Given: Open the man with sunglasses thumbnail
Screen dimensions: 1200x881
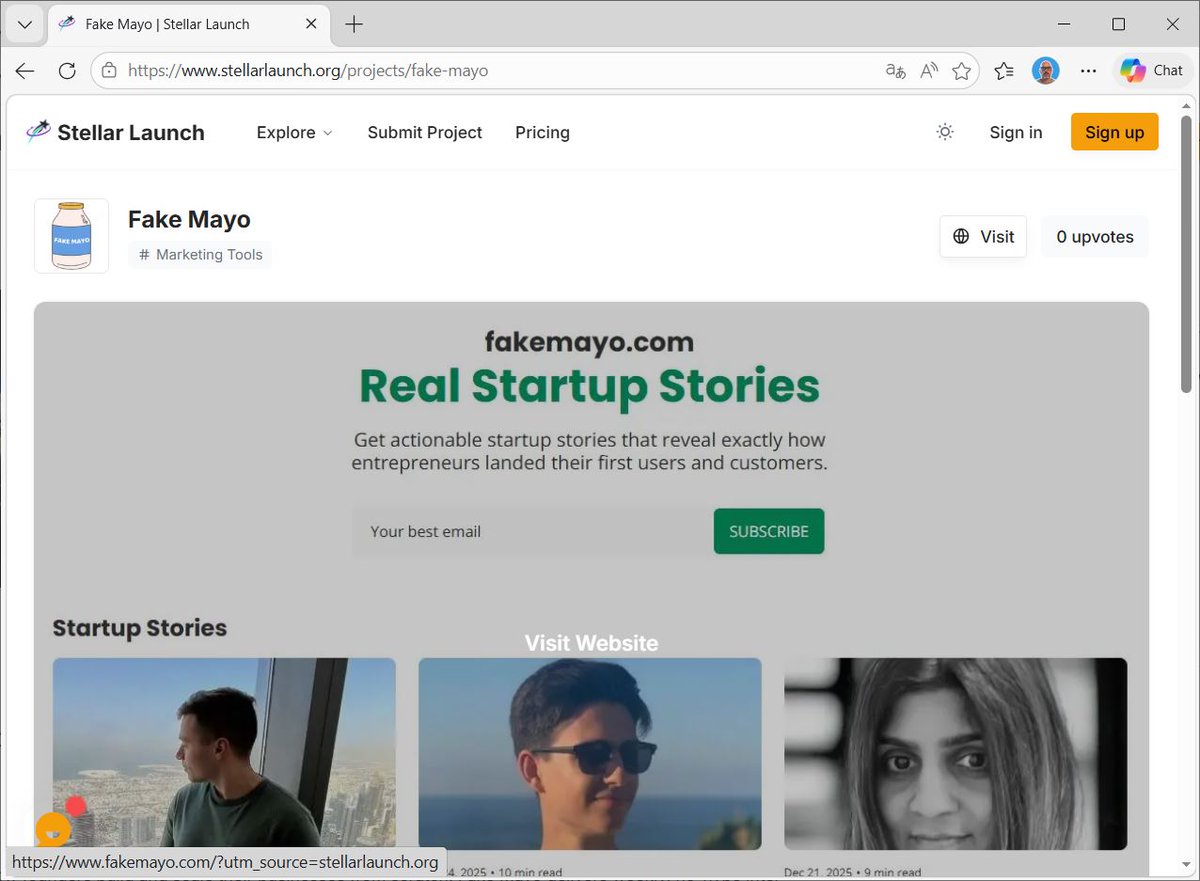Looking at the screenshot, I should [x=590, y=754].
